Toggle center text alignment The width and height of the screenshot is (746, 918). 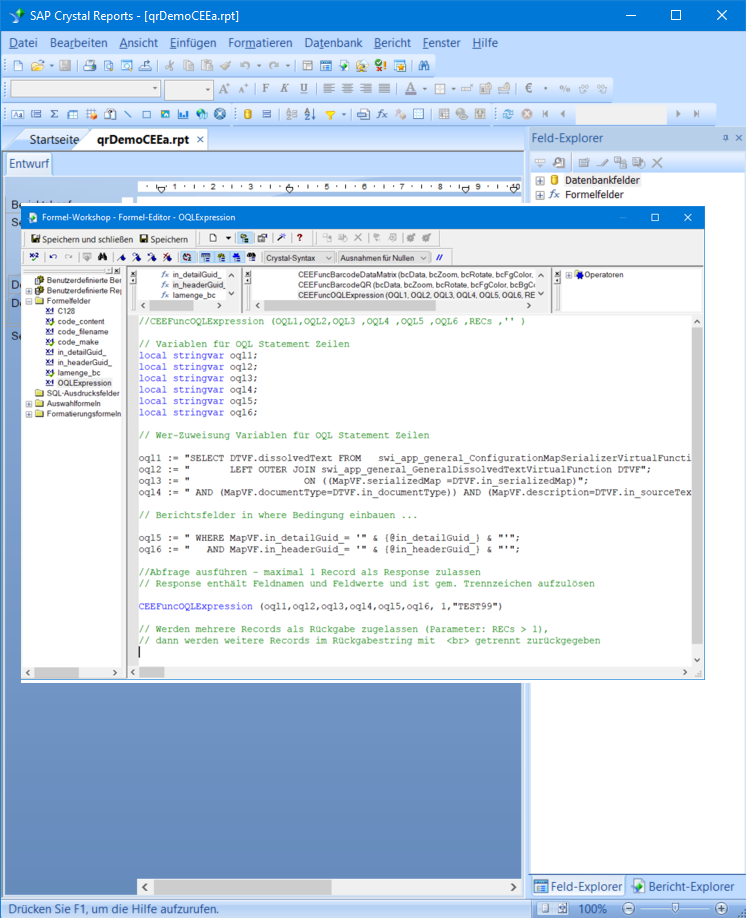[x=348, y=88]
